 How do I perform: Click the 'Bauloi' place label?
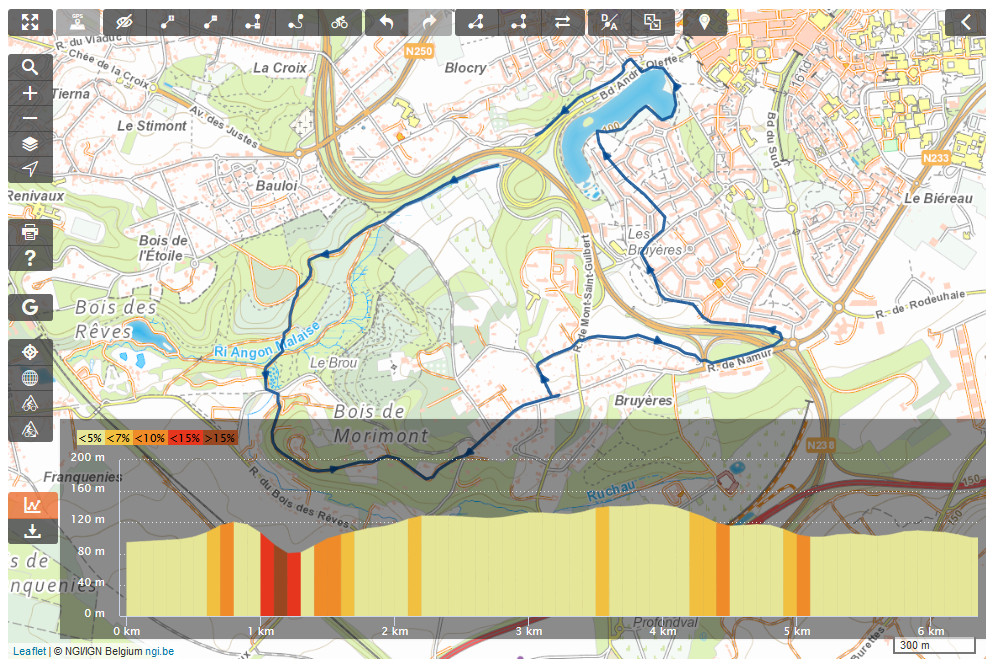tap(276, 186)
